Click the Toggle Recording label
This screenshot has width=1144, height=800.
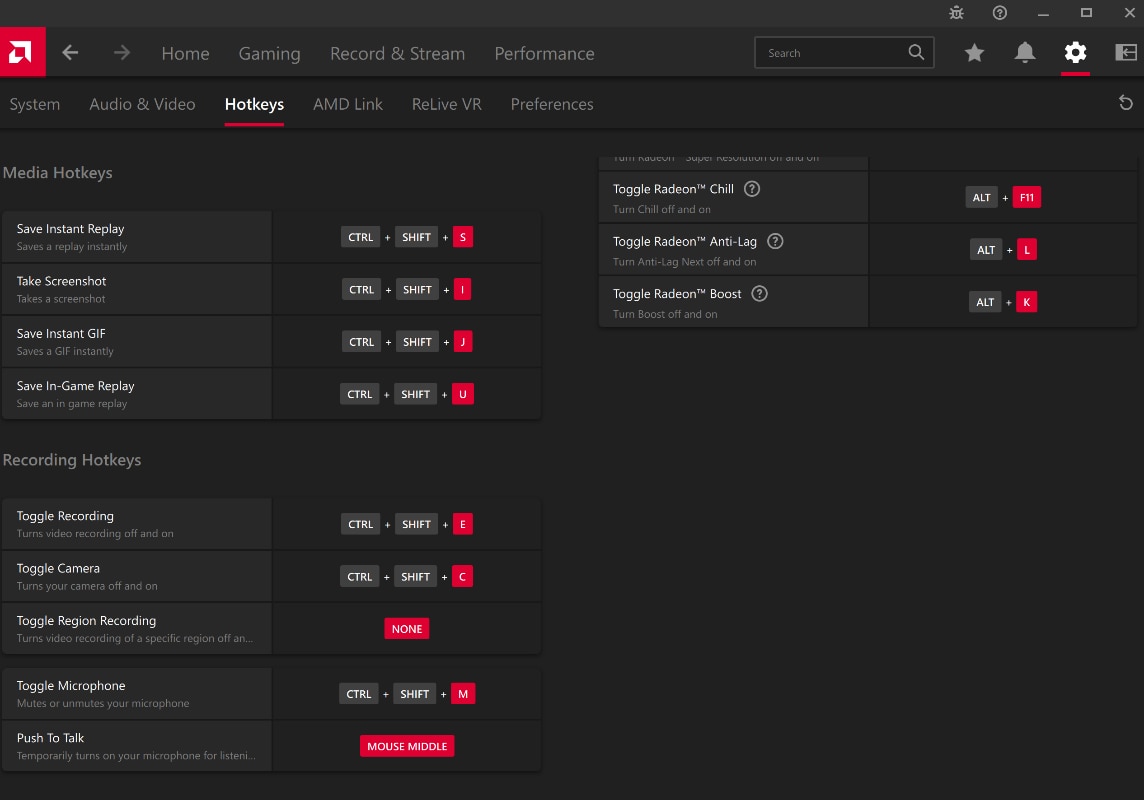coord(66,516)
